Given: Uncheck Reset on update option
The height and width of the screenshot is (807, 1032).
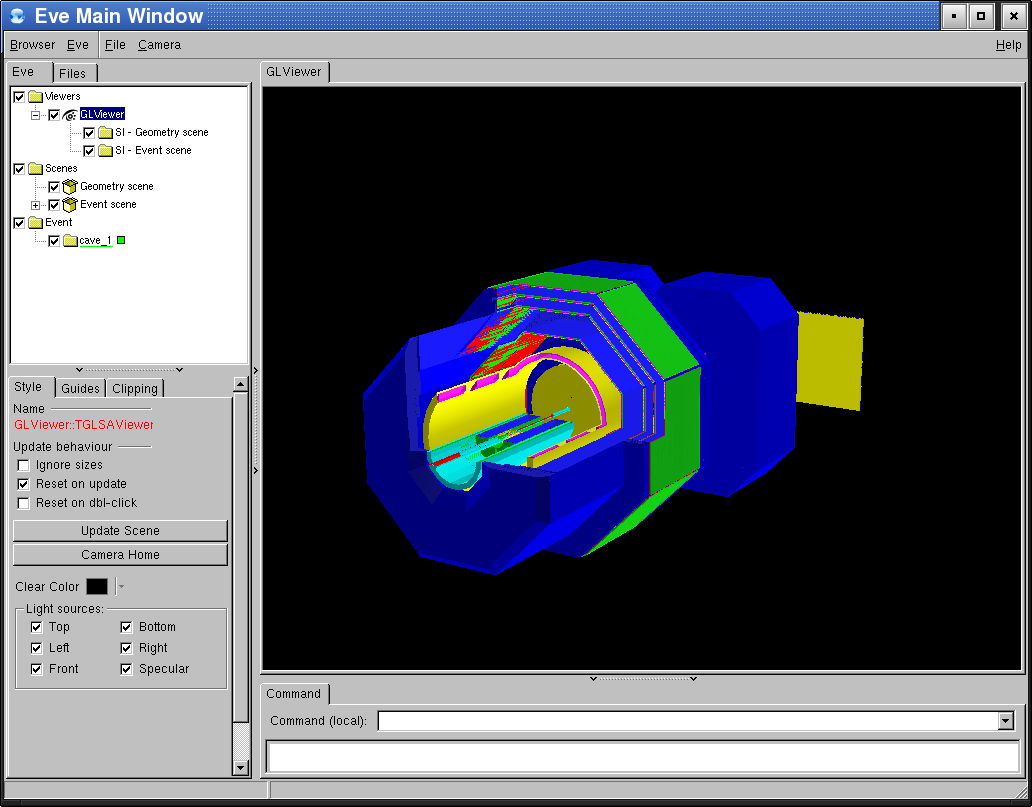Looking at the screenshot, I should [x=24, y=484].
